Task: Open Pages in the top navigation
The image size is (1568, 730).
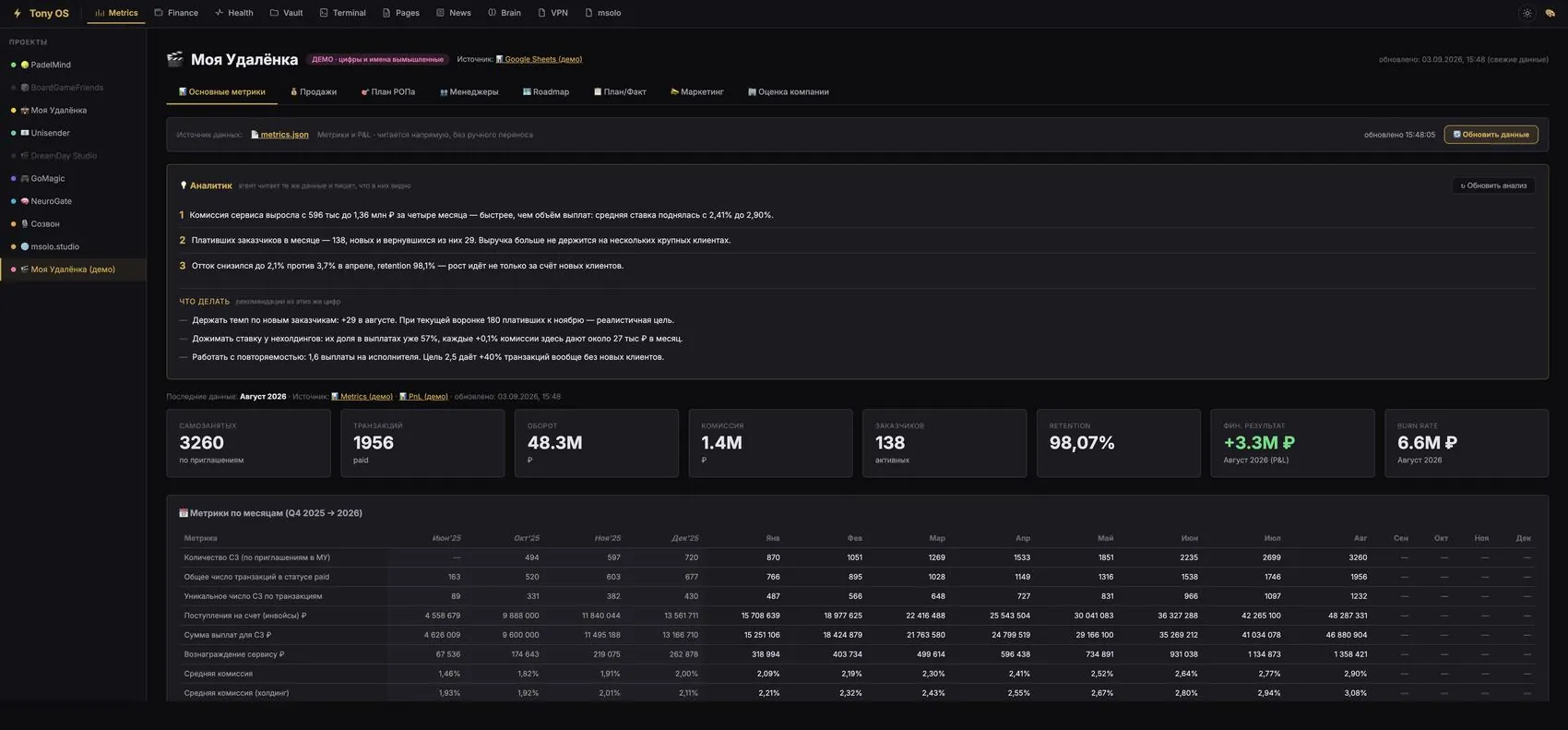Action: (x=400, y=13)
